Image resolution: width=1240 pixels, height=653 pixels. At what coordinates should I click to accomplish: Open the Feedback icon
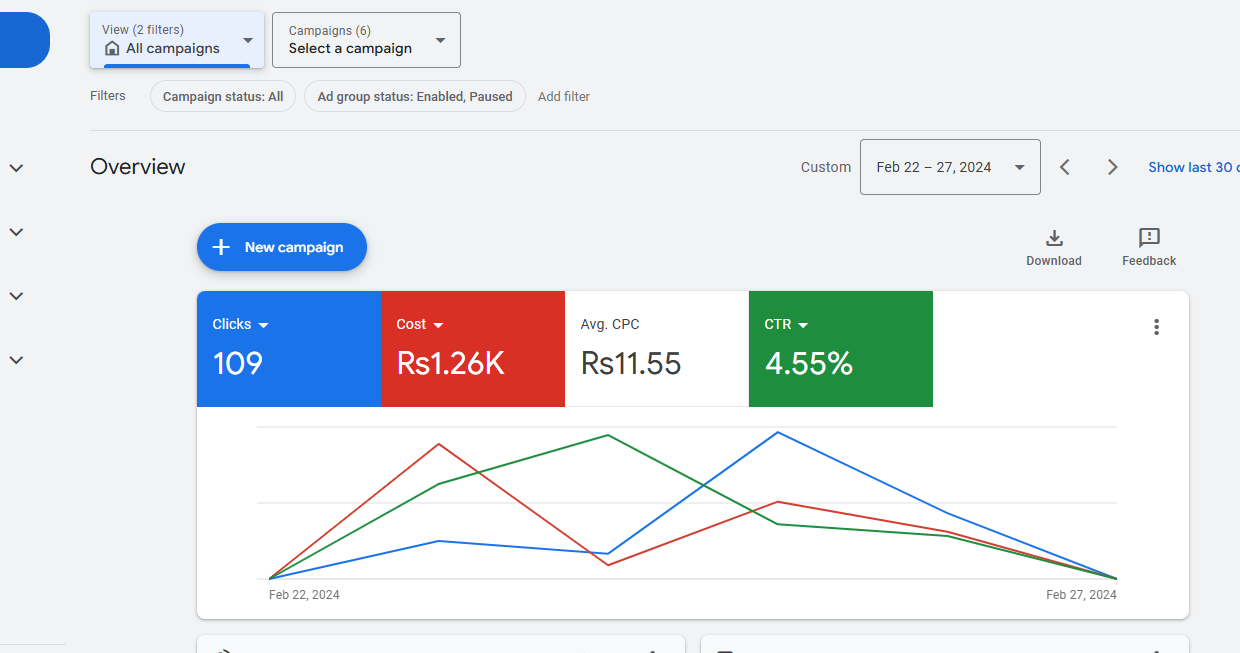1149,238
